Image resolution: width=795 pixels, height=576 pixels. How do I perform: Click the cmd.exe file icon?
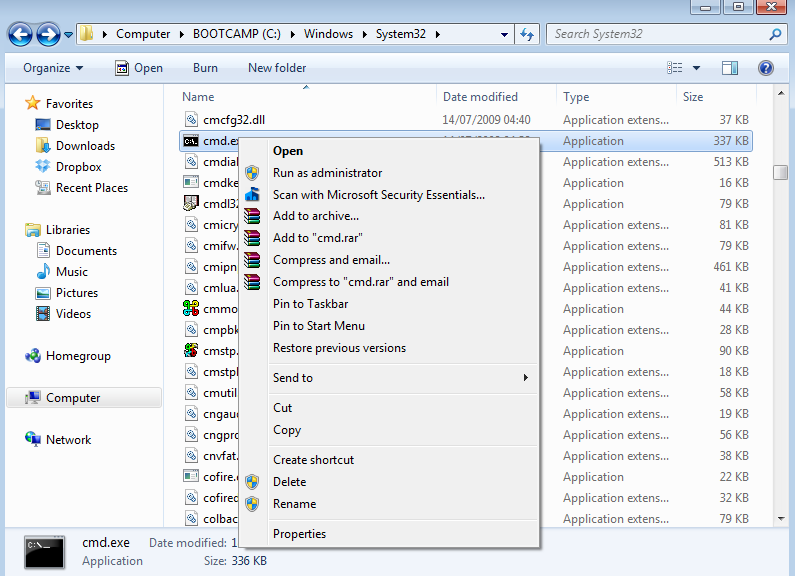191,141
